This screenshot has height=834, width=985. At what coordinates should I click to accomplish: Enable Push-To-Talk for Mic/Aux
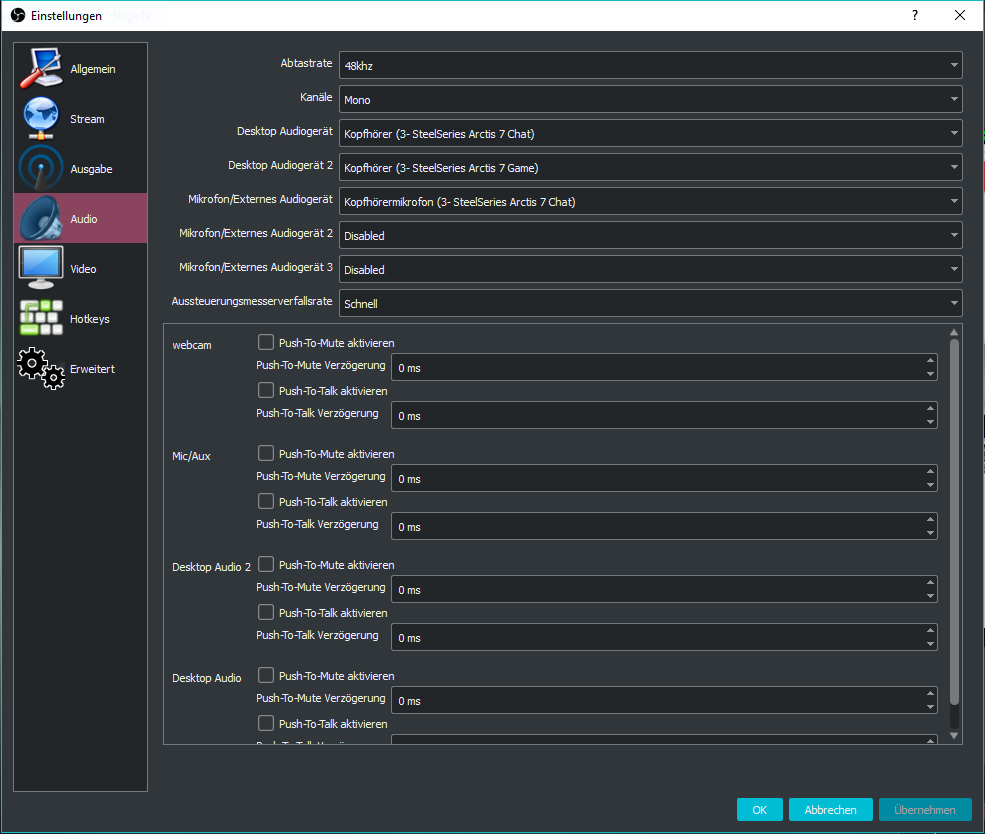click(266, 501)
